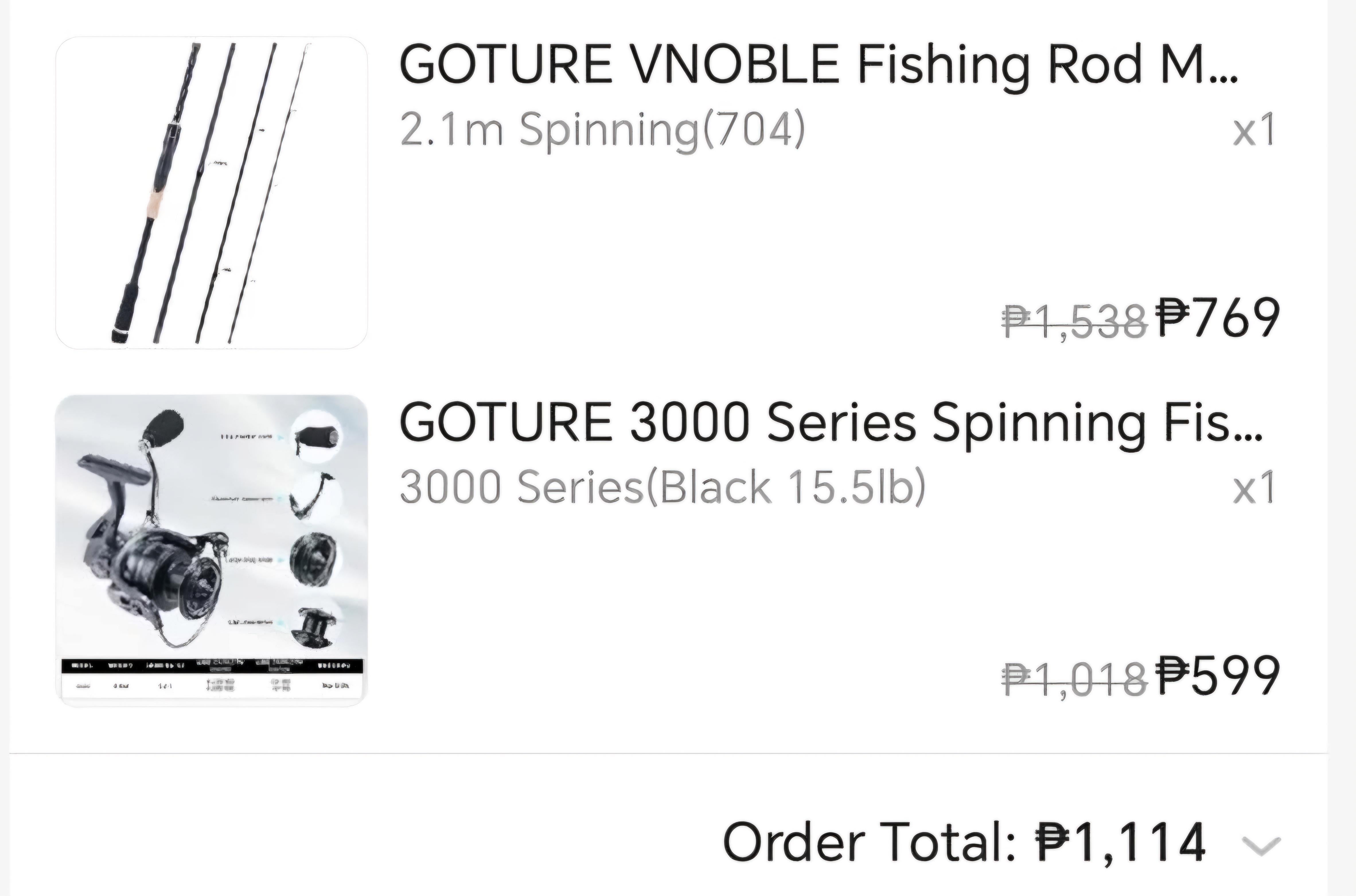Click the bail arm inset in reel image
Viewport: 1356px width, 896px height.
(x=315, y=496)
